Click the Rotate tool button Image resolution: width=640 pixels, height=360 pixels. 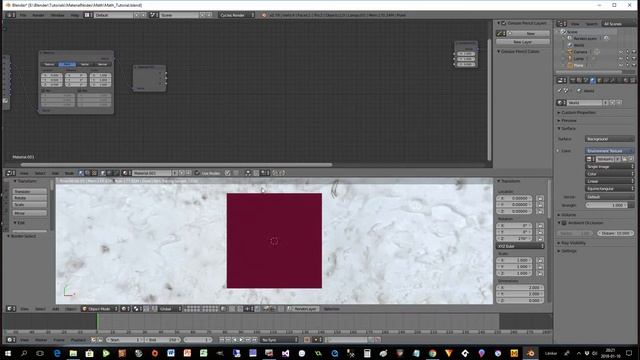click(x=30, y=198)
